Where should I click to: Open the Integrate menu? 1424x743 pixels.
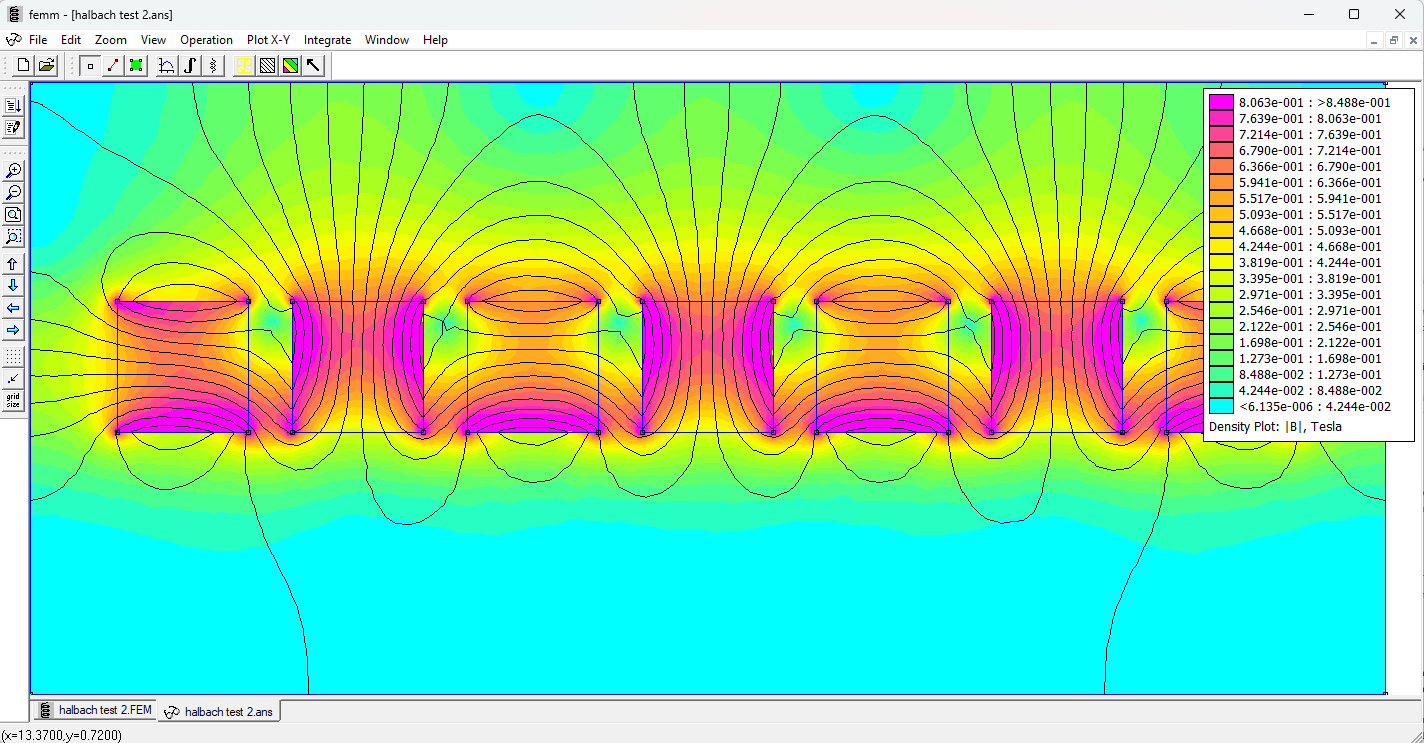(328, 40)
